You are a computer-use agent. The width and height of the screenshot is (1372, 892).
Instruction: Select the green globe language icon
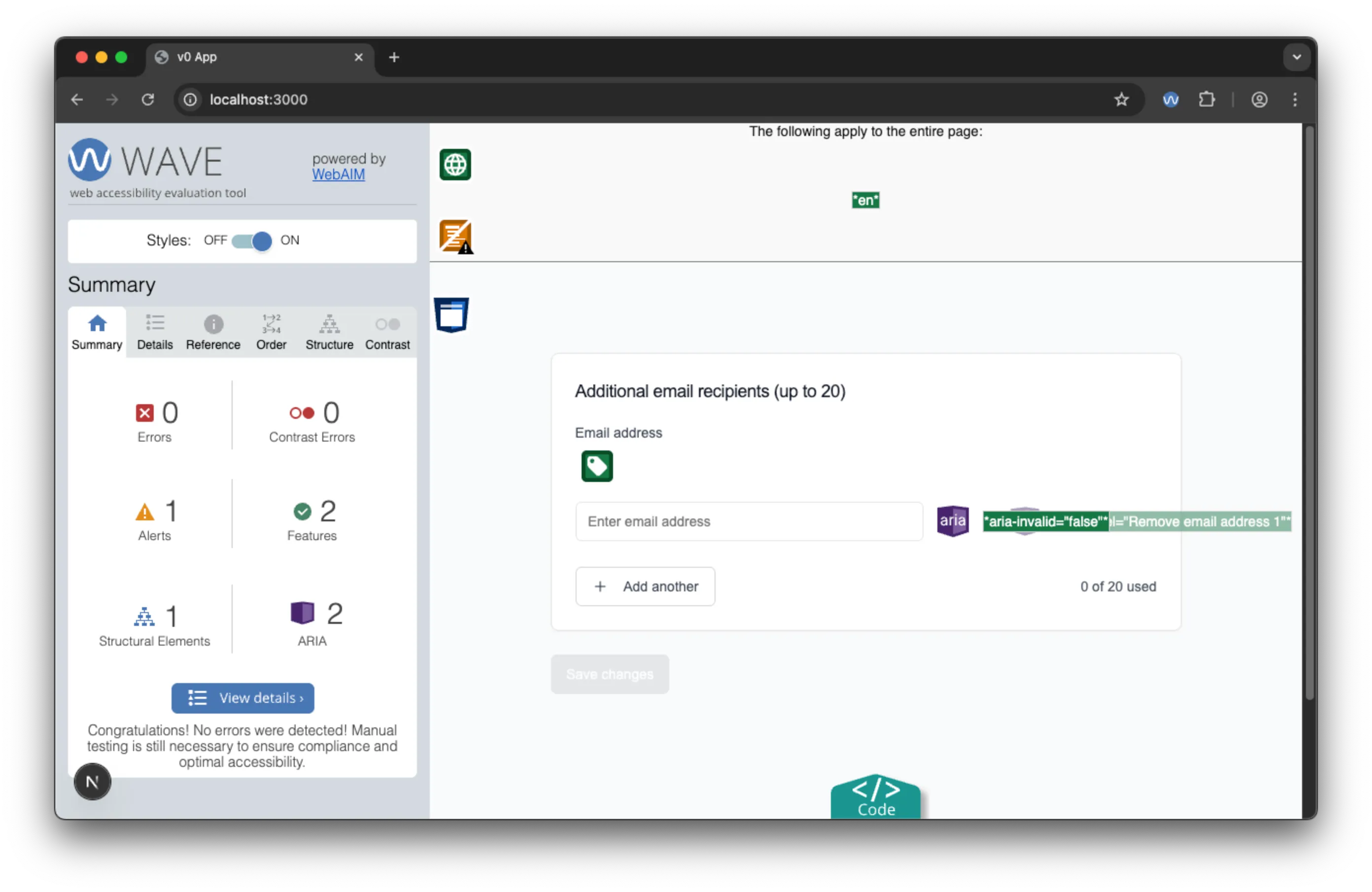(455, 165)
